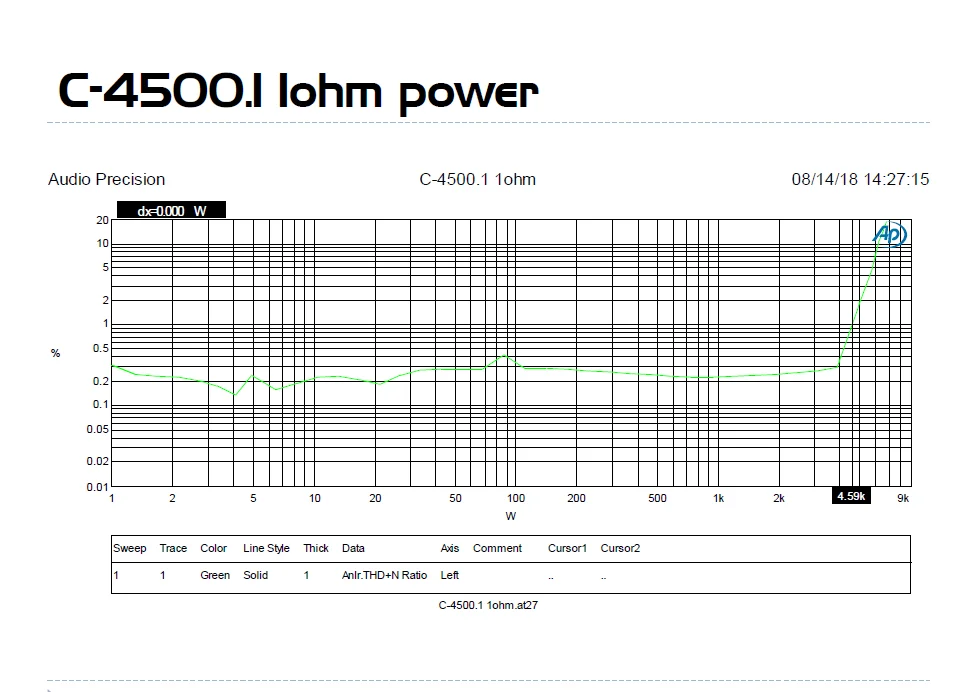Click the 500 label on the X axis
971x692 pixels.
tap(657, 498)
